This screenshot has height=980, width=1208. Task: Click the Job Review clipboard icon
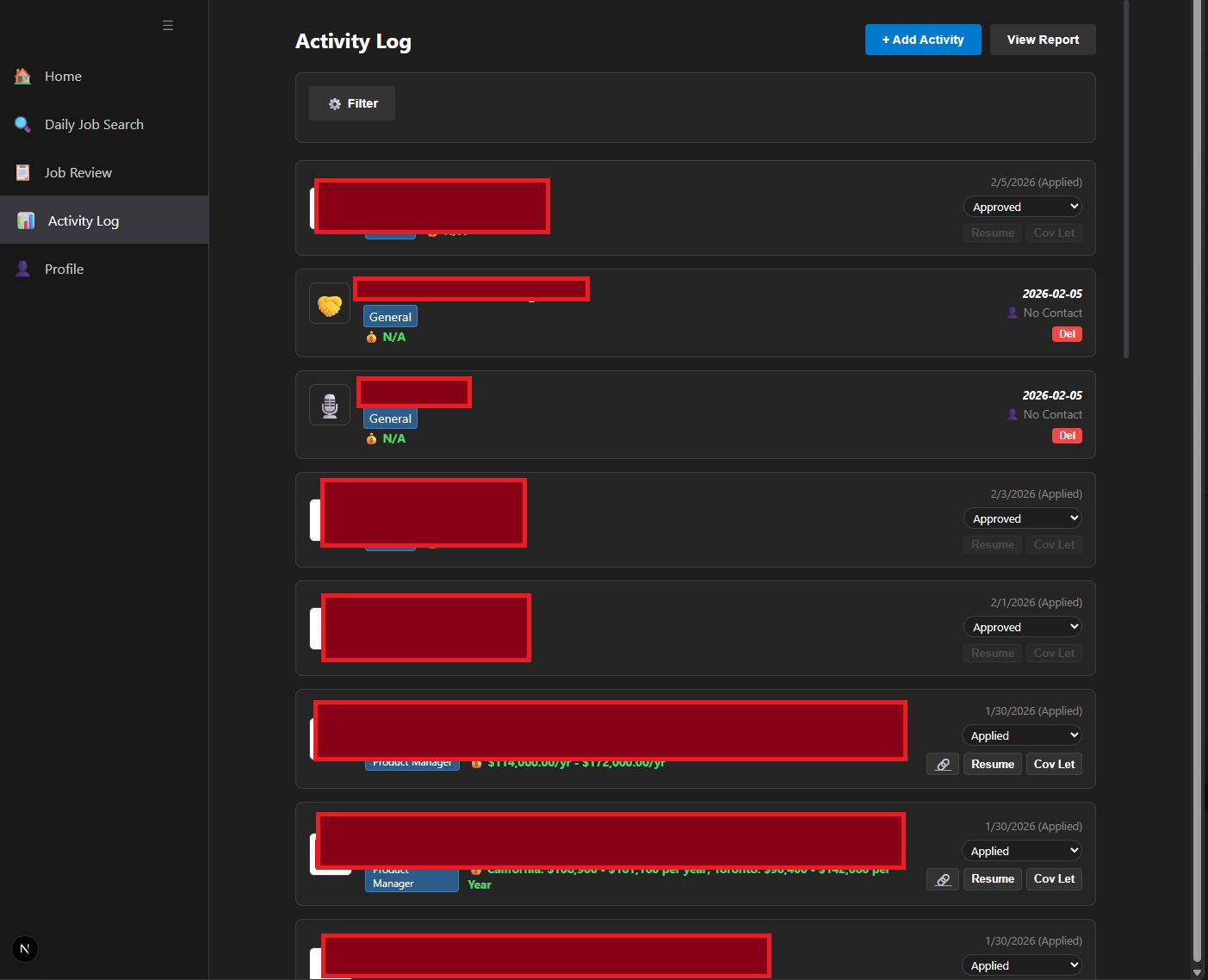(23, 173)
